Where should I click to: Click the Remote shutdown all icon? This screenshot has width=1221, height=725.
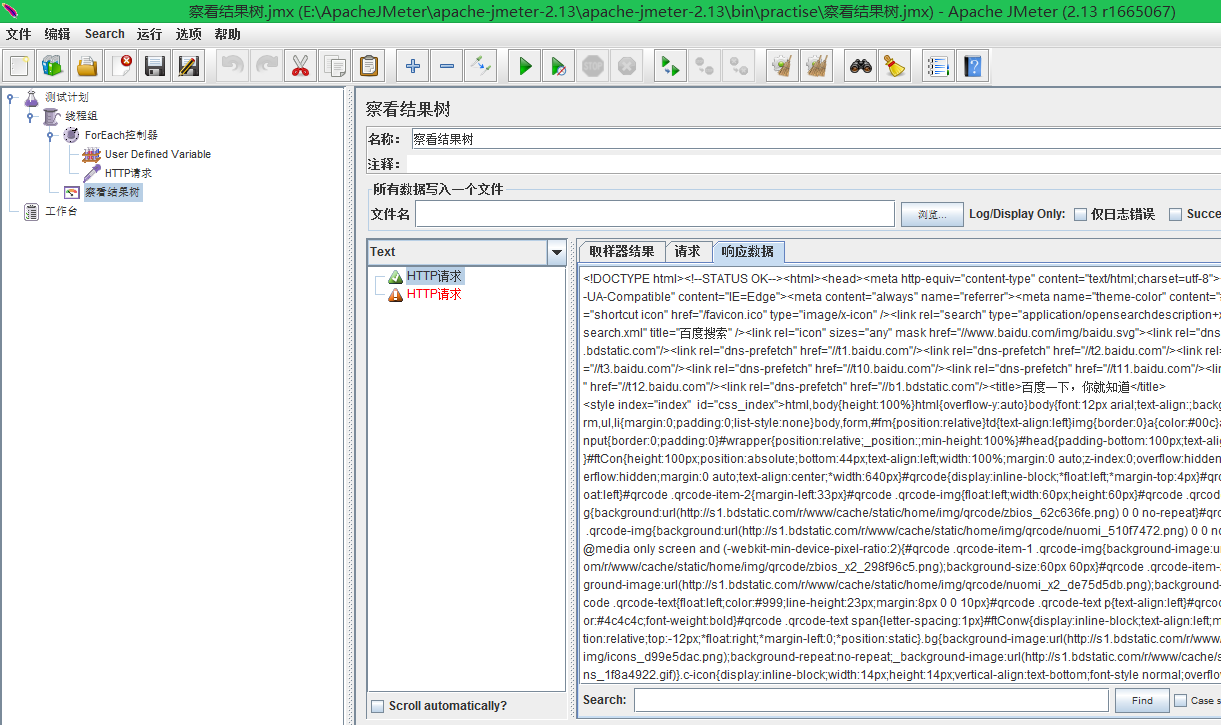pos(738,67)
